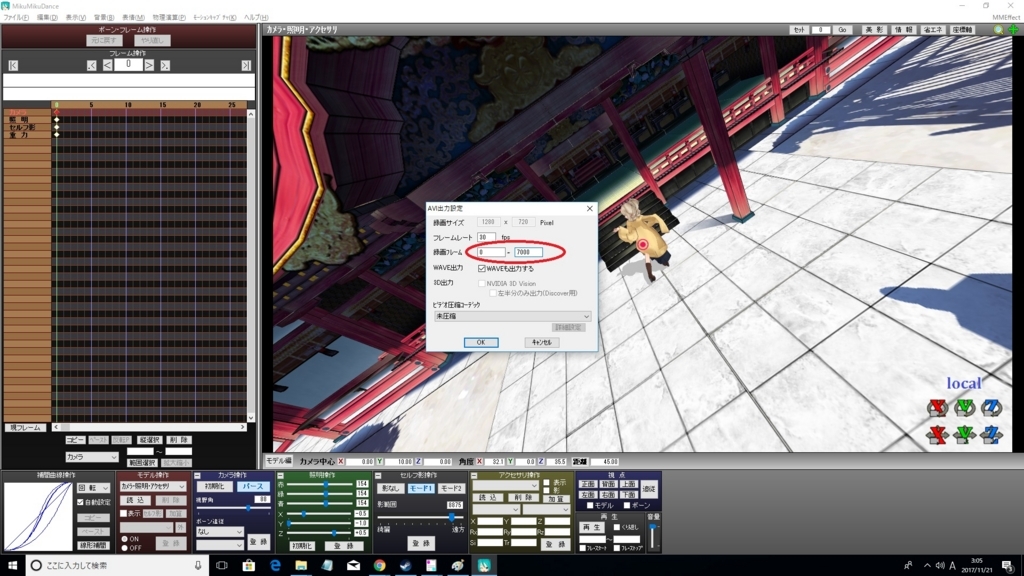The width and height of the screenshot is (1024, 576).
Task: Open Microsoft Store from taskbar
Action: click(x=248, y=565)
